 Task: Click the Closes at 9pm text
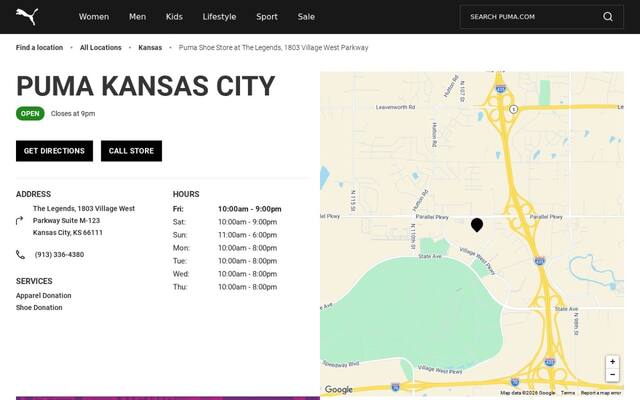73,113
